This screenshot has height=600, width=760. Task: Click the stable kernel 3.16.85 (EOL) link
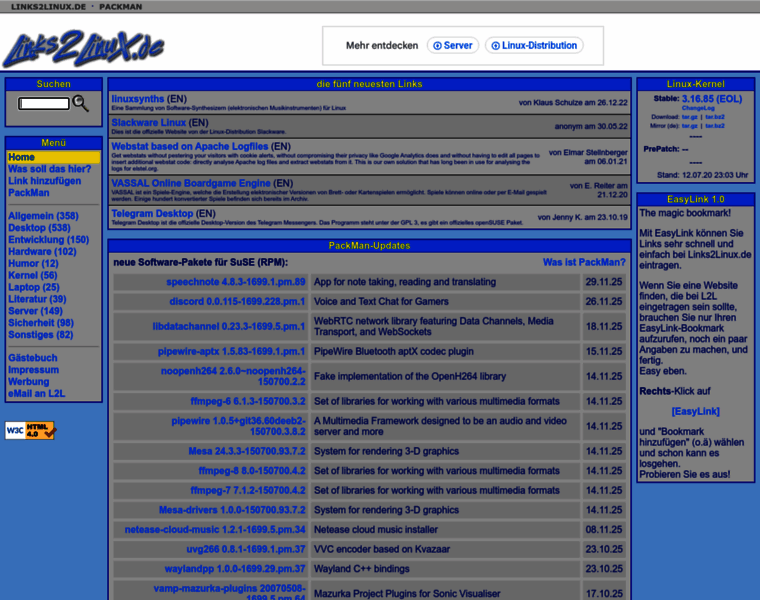pyautogui.click(x=712, y=99)
